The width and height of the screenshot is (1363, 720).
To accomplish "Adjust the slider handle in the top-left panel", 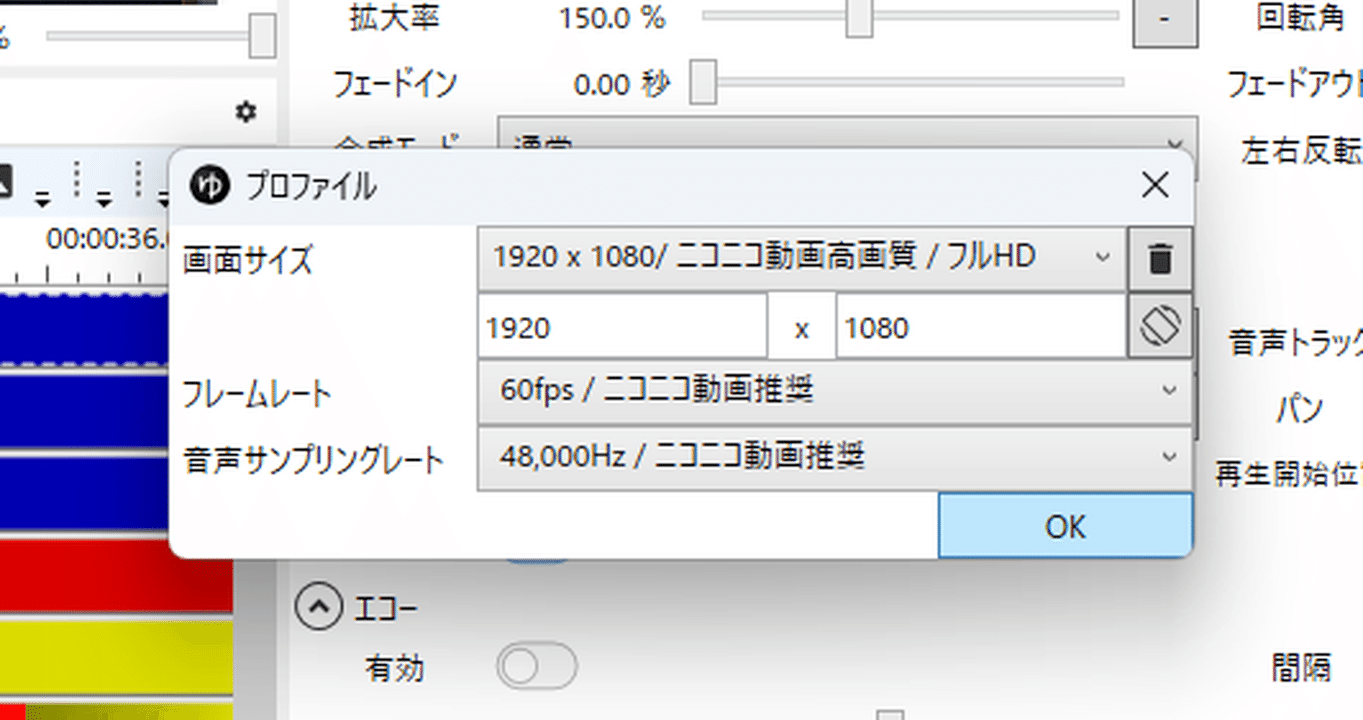I will click(262, 36).
